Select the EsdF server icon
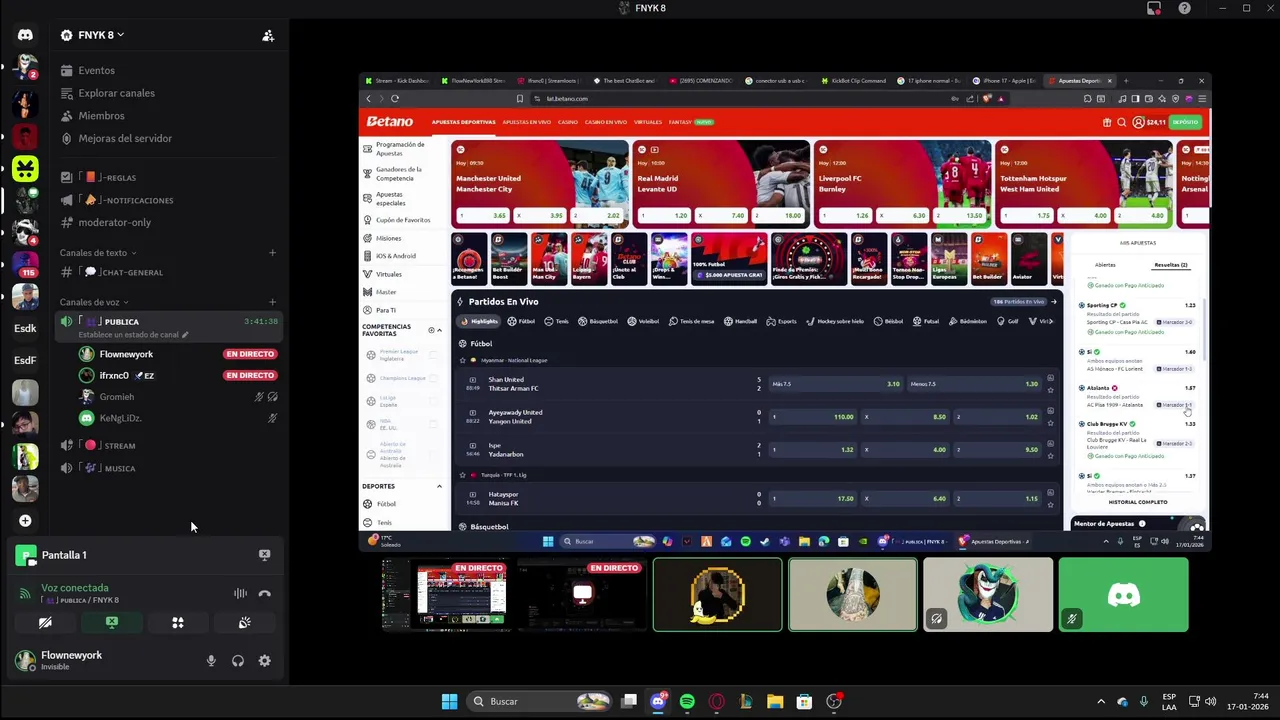 point(25,360)
